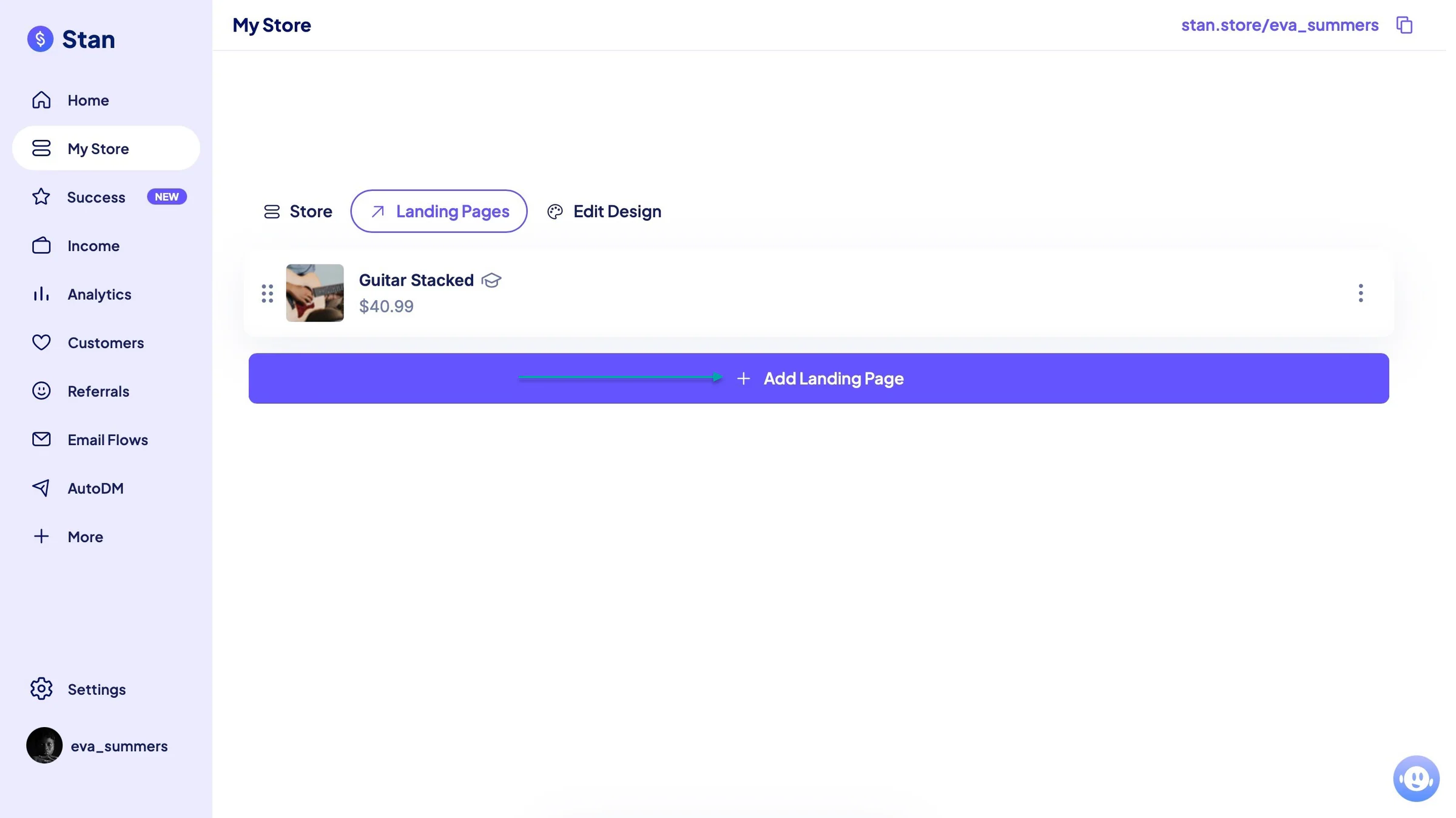The height and width of the screenshot is (818, 1456).
Task: Click the eva_summers profile avatar
Action: tap(44, 745)
